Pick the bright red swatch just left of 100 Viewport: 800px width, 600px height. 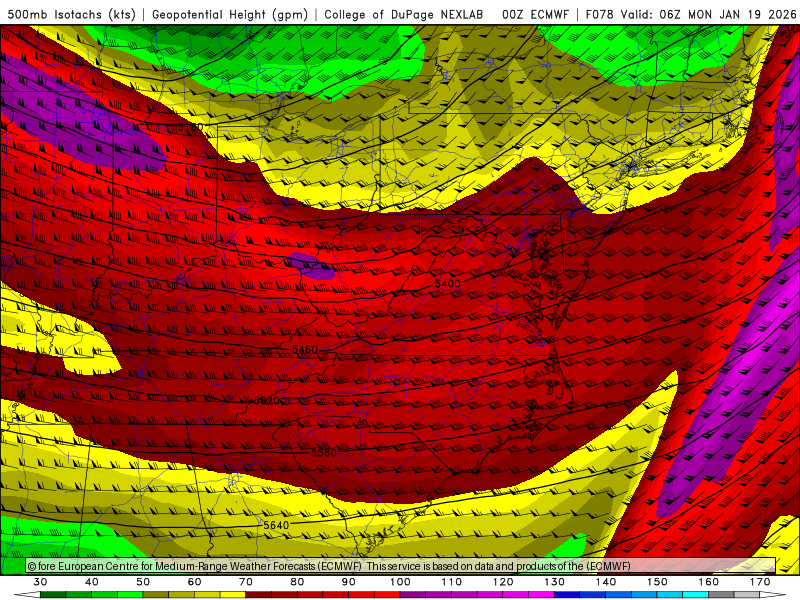click(387, 595)
